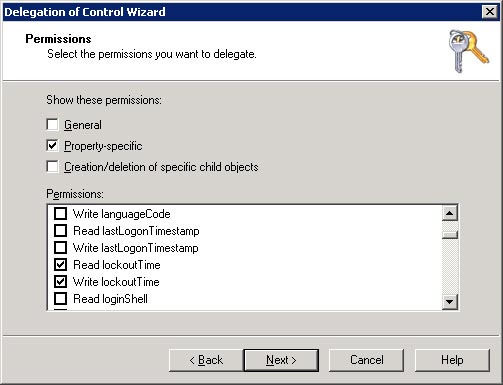Open Help for the wizard
The image size is (503, 385).
click(452, 360)
